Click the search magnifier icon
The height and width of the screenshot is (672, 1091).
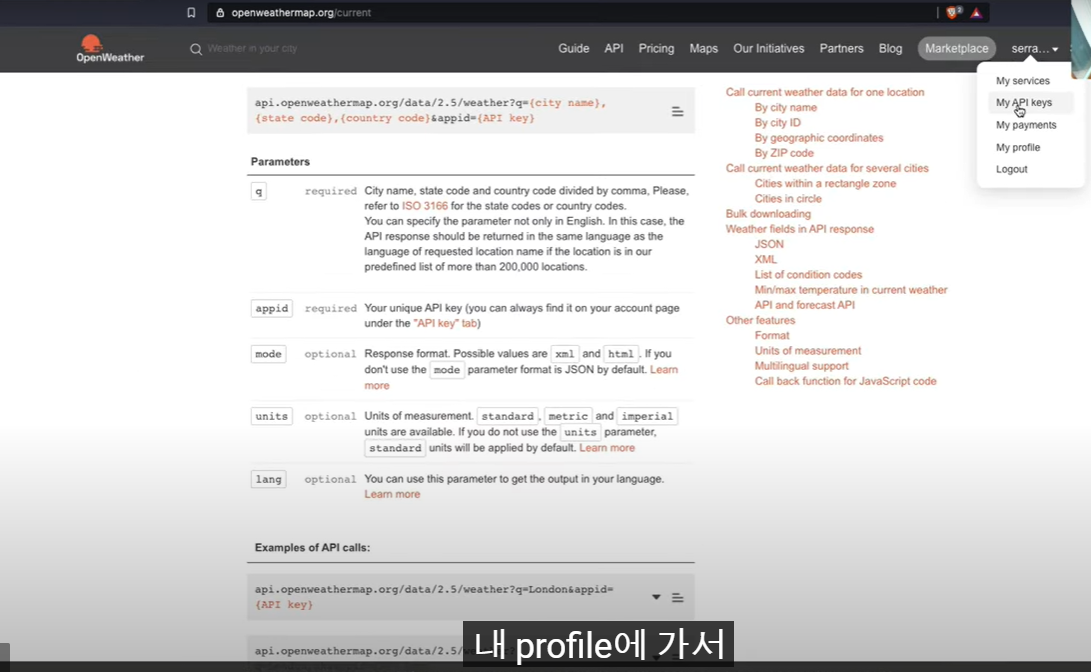(x=196, y=49)
